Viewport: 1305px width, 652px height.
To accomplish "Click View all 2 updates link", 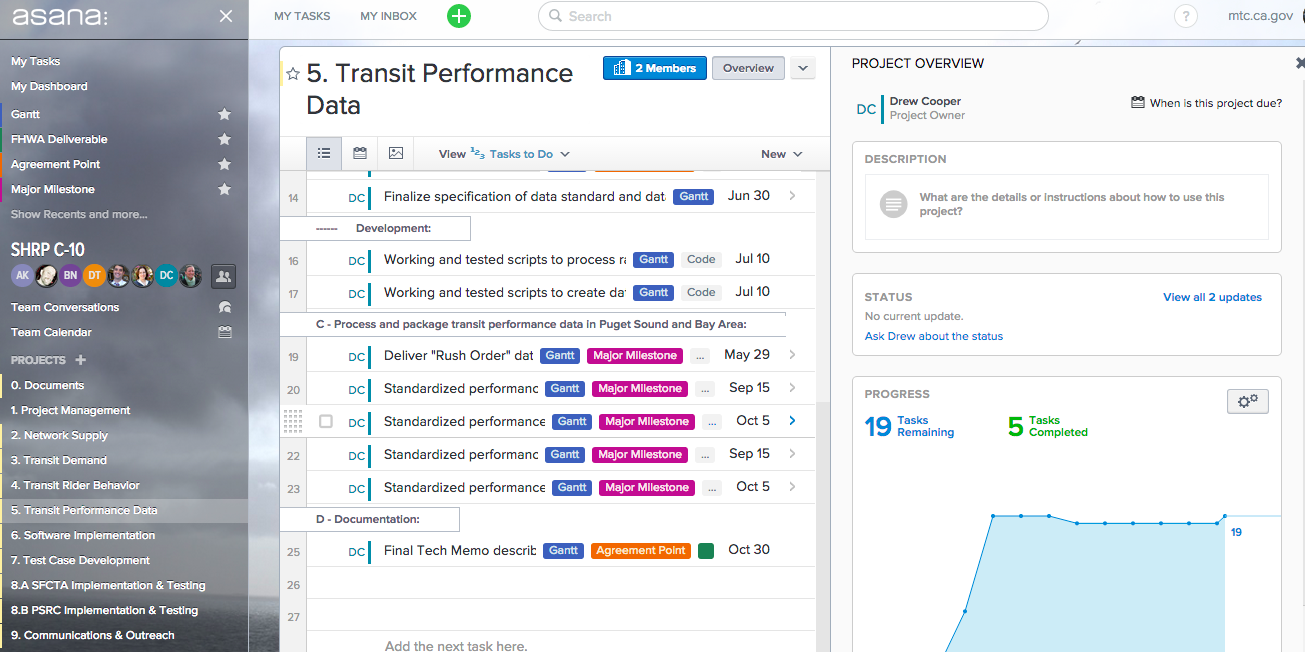I will pos(1212,297).
